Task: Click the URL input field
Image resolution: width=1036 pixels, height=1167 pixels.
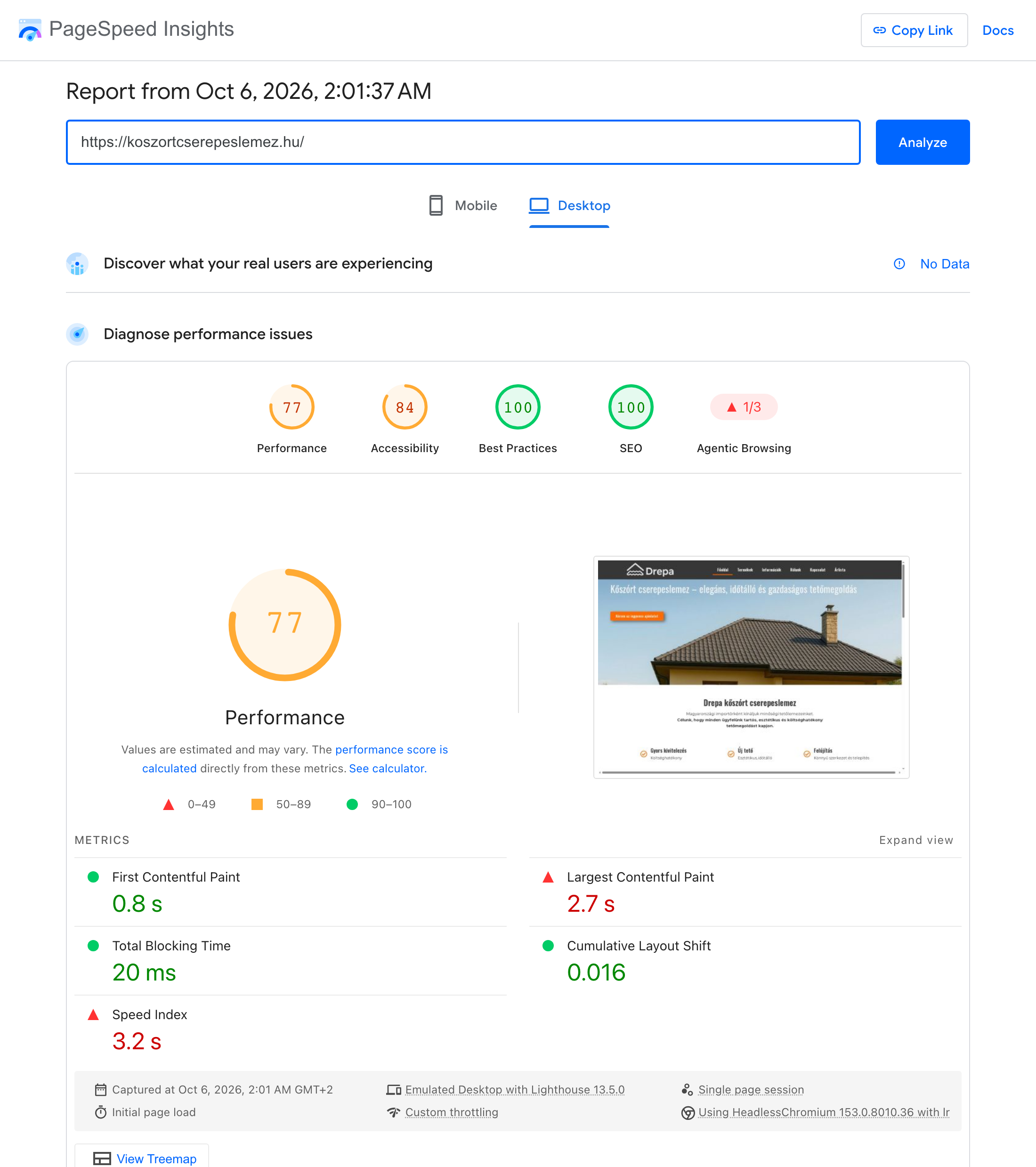Action: (463, 142)
